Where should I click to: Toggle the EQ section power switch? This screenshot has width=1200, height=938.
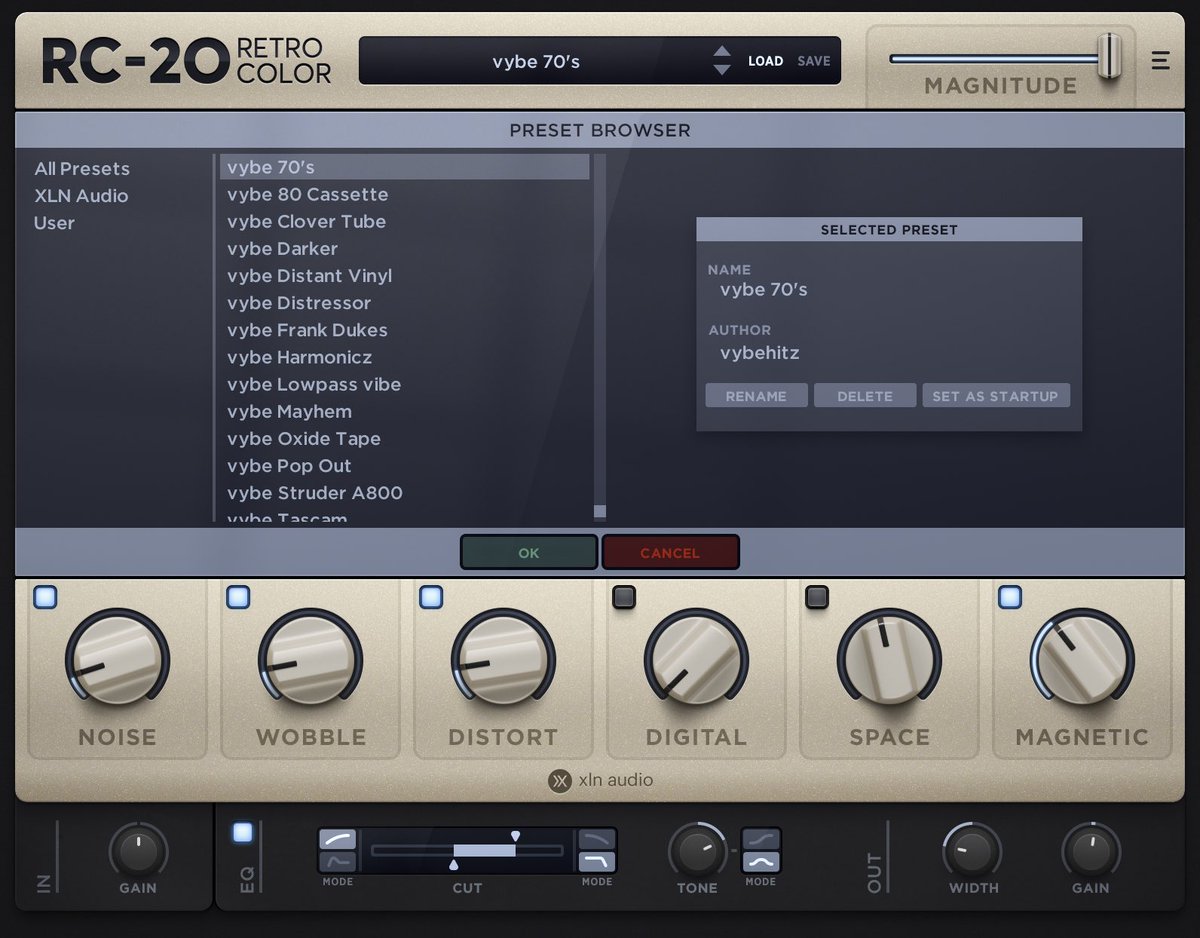(x=243, y=832)
